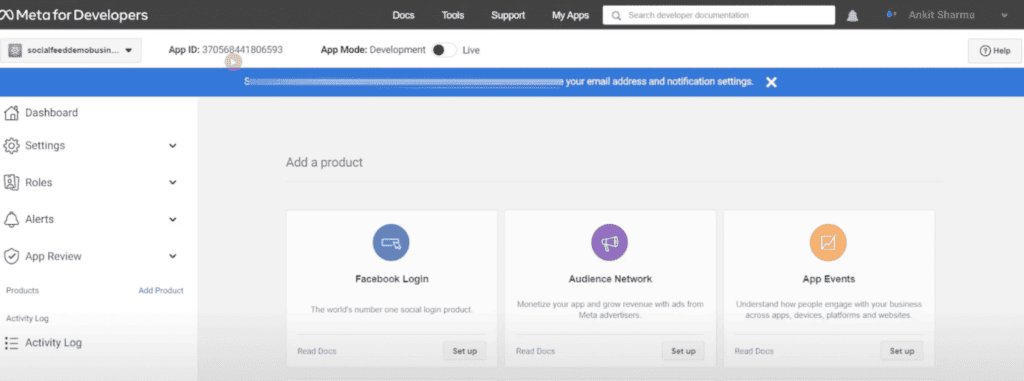Image resolution: width=1024 pixels, height=381 pixels.
Task: Click the App Review shield icon
Action: 11,256
